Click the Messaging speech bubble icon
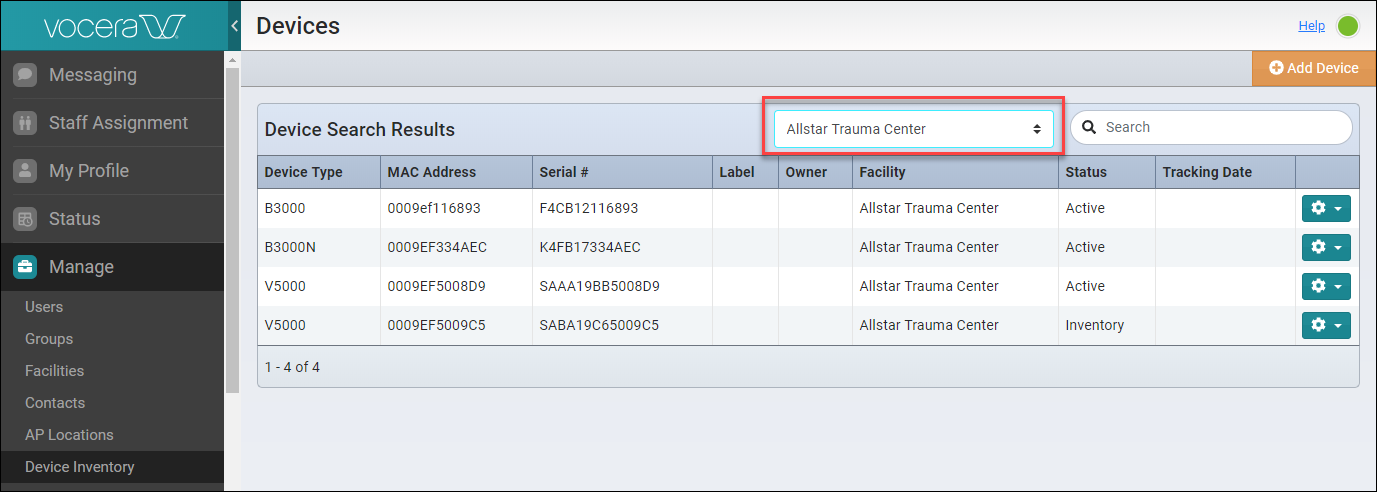The height and width of the screenshot is (492, 1377). 25,75
